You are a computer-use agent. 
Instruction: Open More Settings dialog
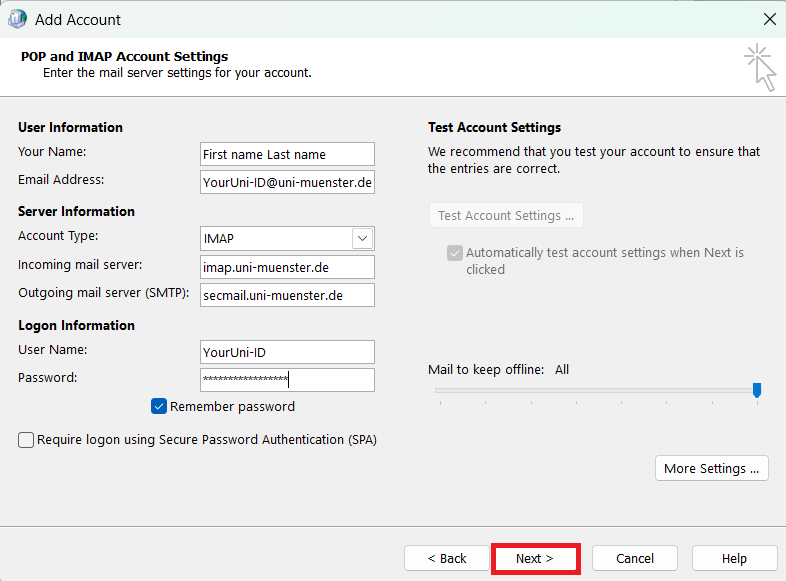pos(711,468)
